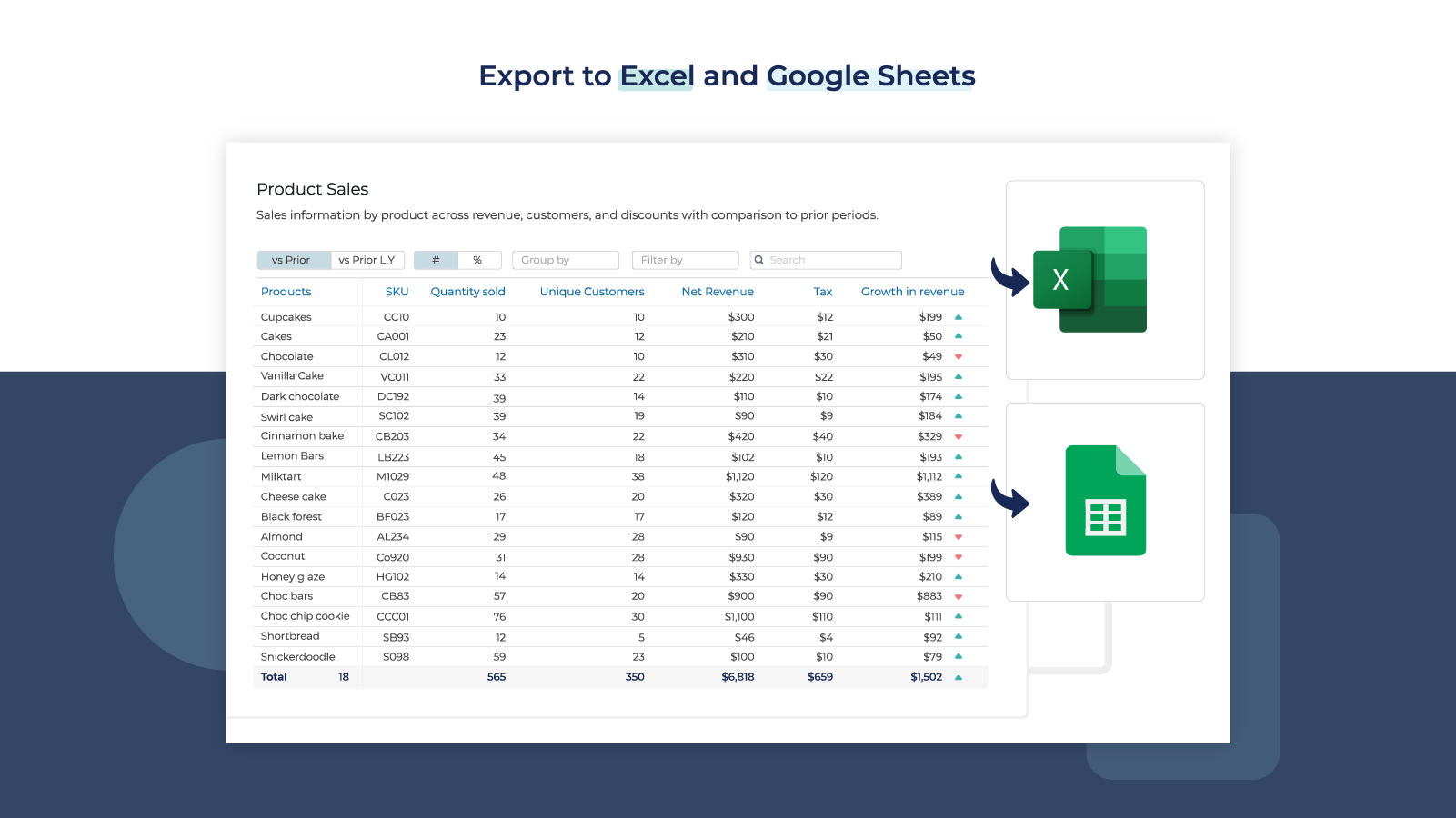Select the vs Prior comparison option
The height and width of the screenshot is (818, 1456).
pos(293,260)
